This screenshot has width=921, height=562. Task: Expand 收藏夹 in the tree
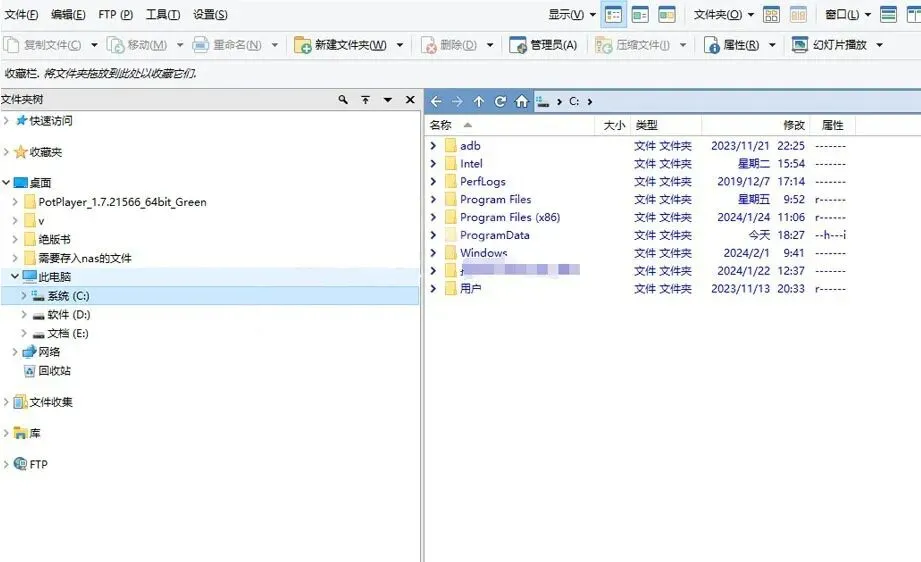6,152
